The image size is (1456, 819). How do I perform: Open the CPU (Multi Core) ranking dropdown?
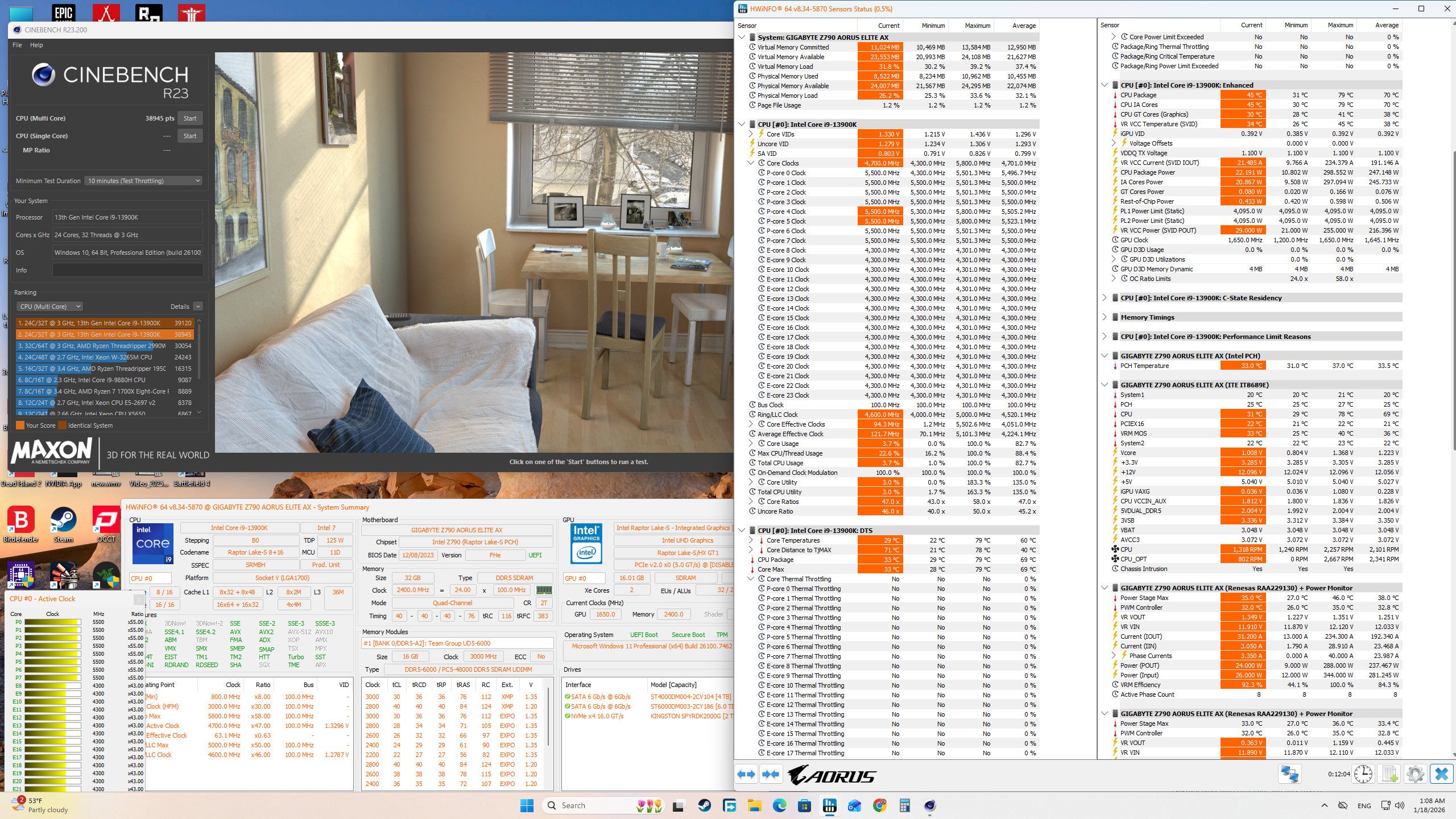(x=50, y=307)
